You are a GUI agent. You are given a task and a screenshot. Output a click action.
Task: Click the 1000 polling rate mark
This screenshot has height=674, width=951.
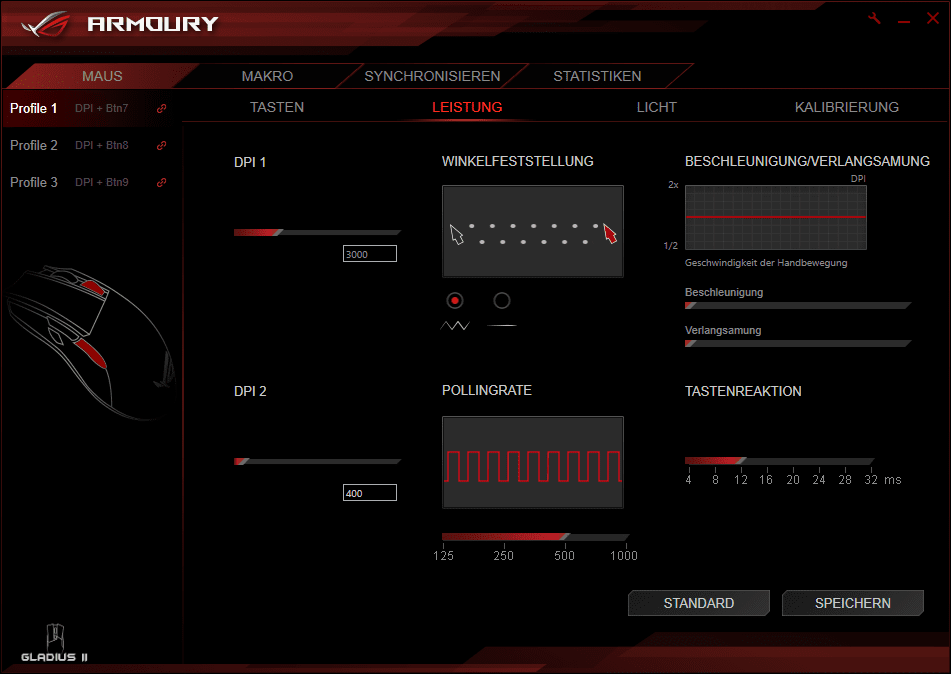623,556
